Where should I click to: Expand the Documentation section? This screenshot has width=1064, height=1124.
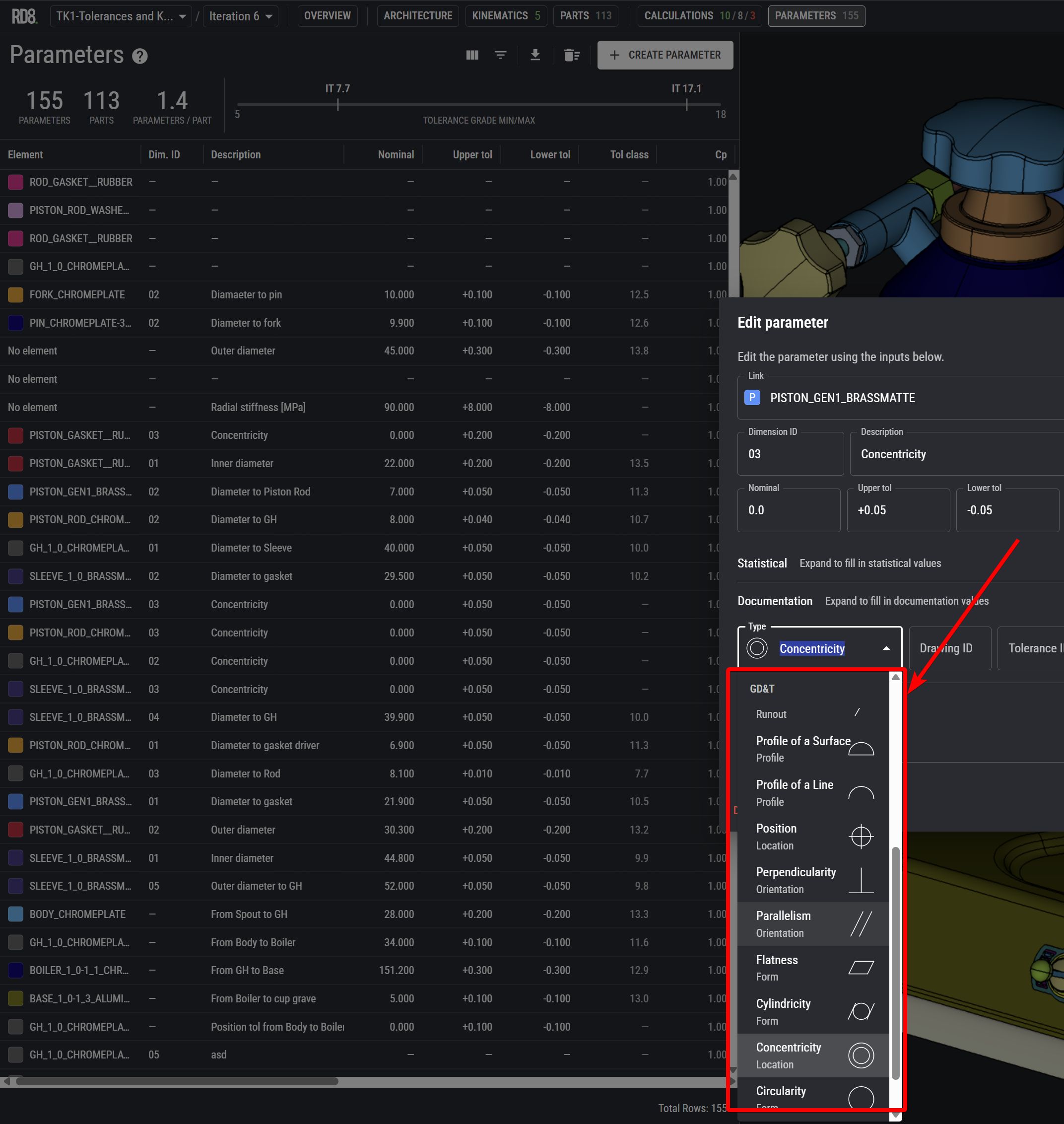(774, 601)
